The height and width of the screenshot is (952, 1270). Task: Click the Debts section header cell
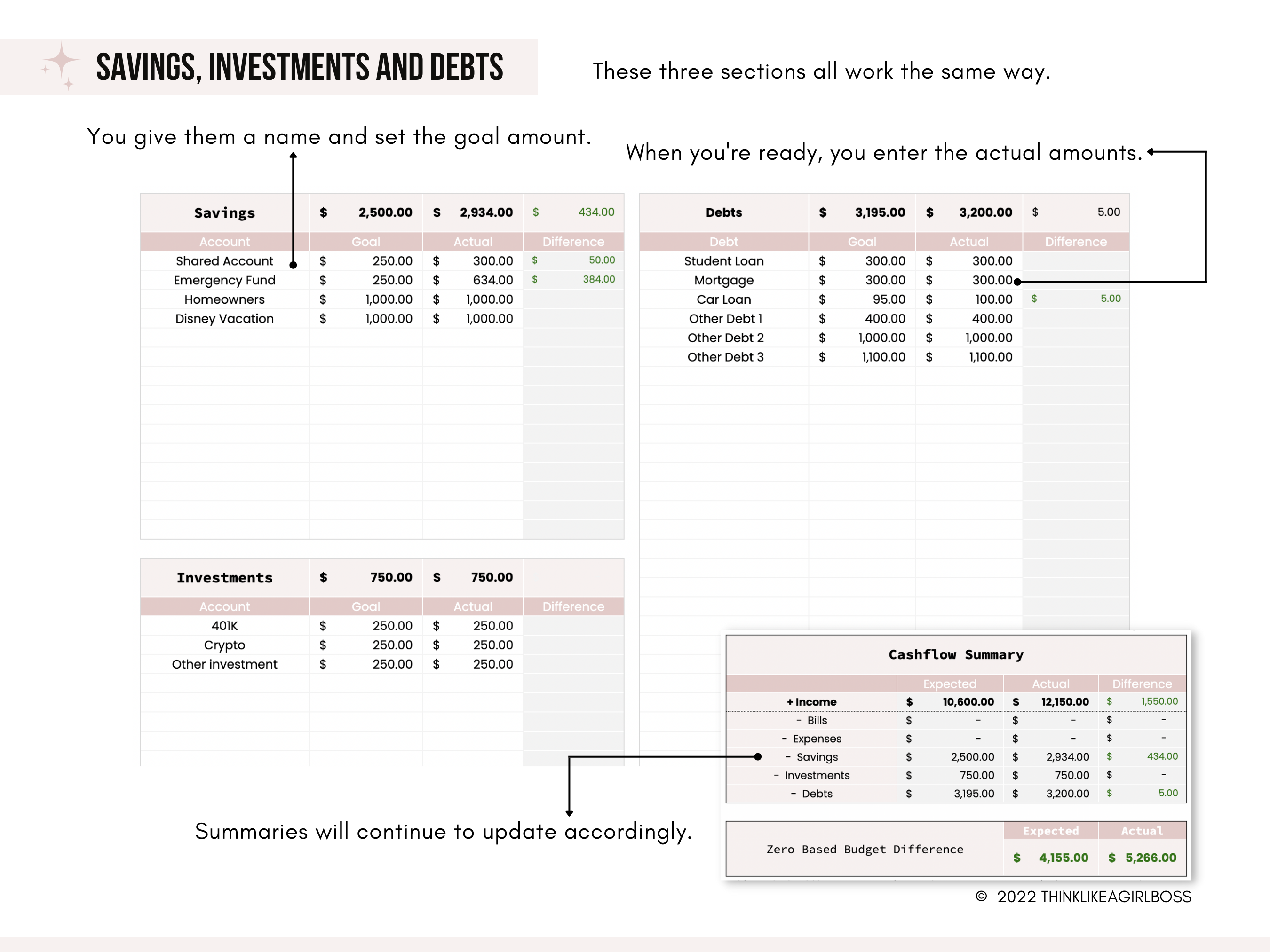coord(724,212)
